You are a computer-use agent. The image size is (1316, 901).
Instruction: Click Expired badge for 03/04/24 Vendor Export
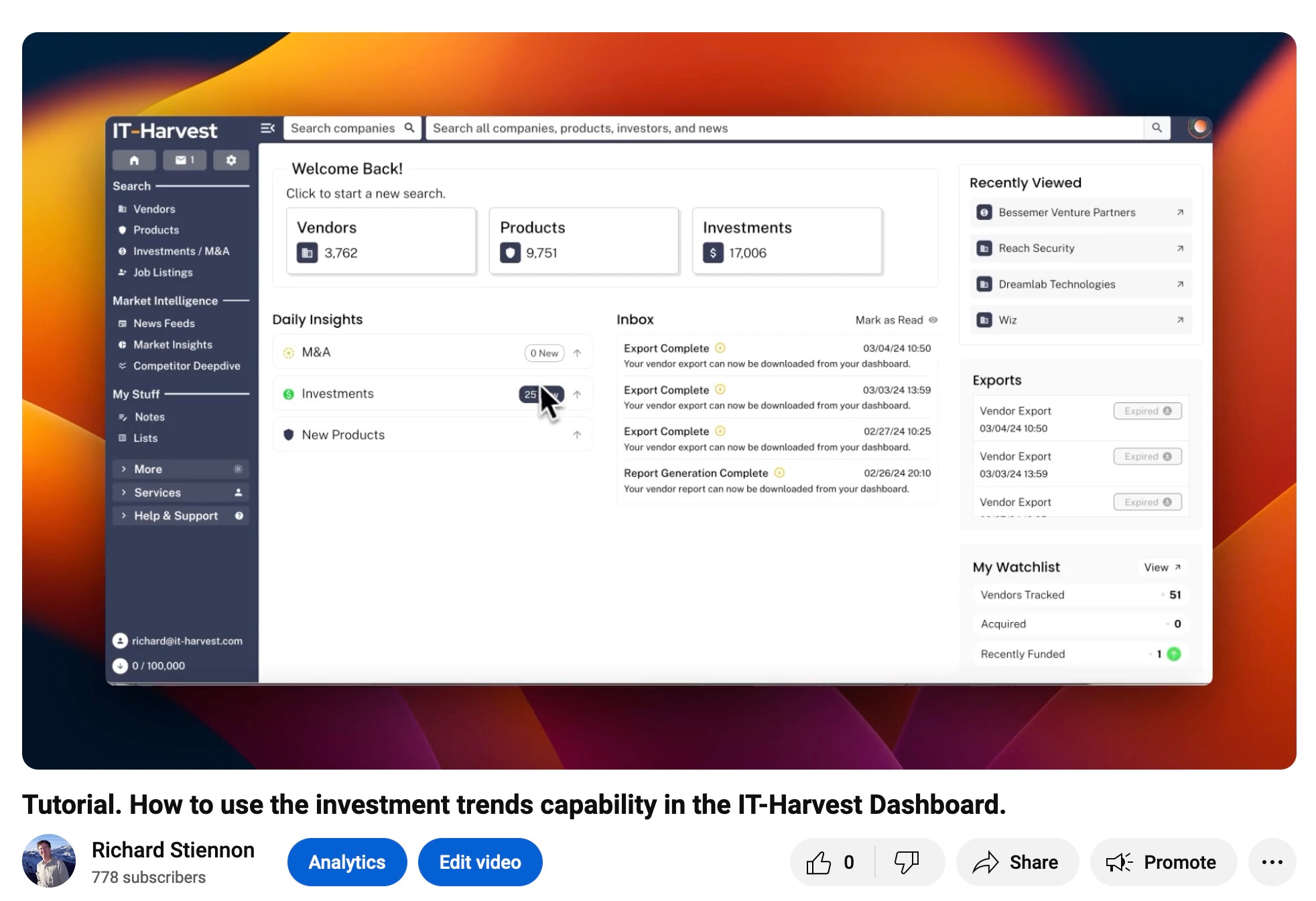[x=1147, y=411]
